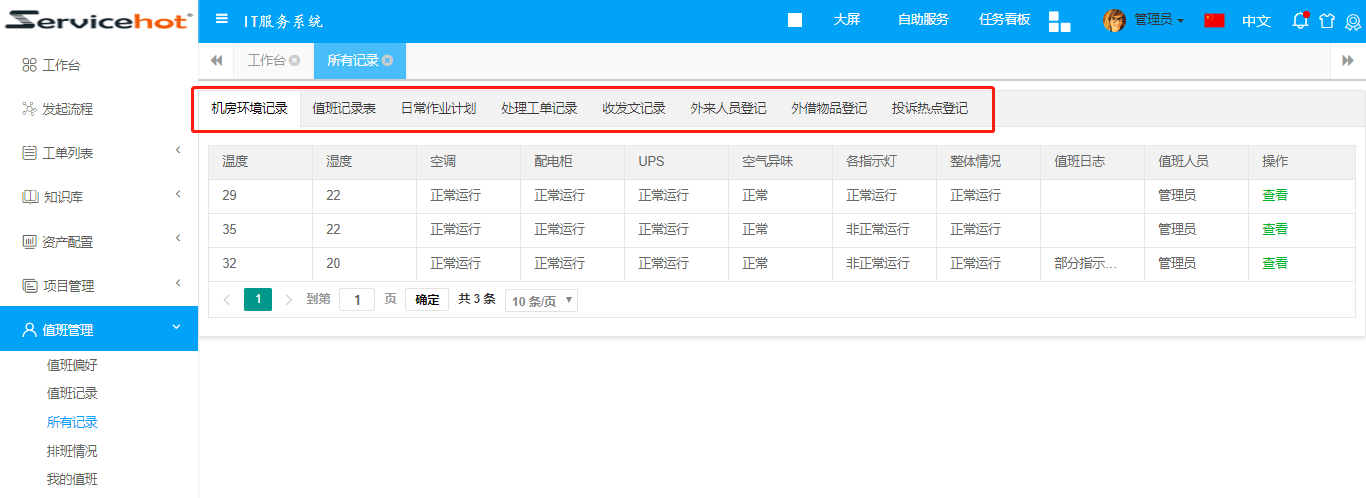The image size is (1366, 498).
Task: Click the award badge icon in header
Action: click(x=1353, y=20)
